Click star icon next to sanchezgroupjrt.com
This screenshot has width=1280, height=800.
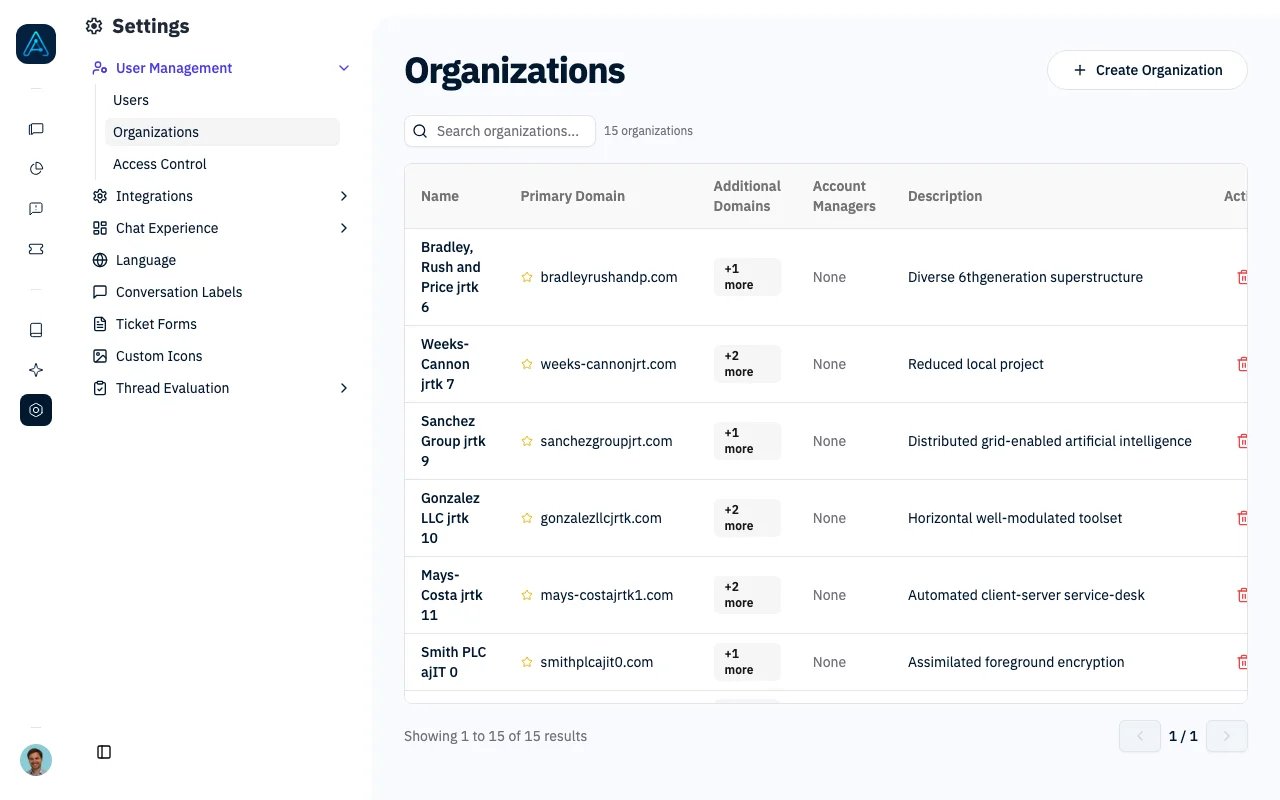click(x=527, y=441)
